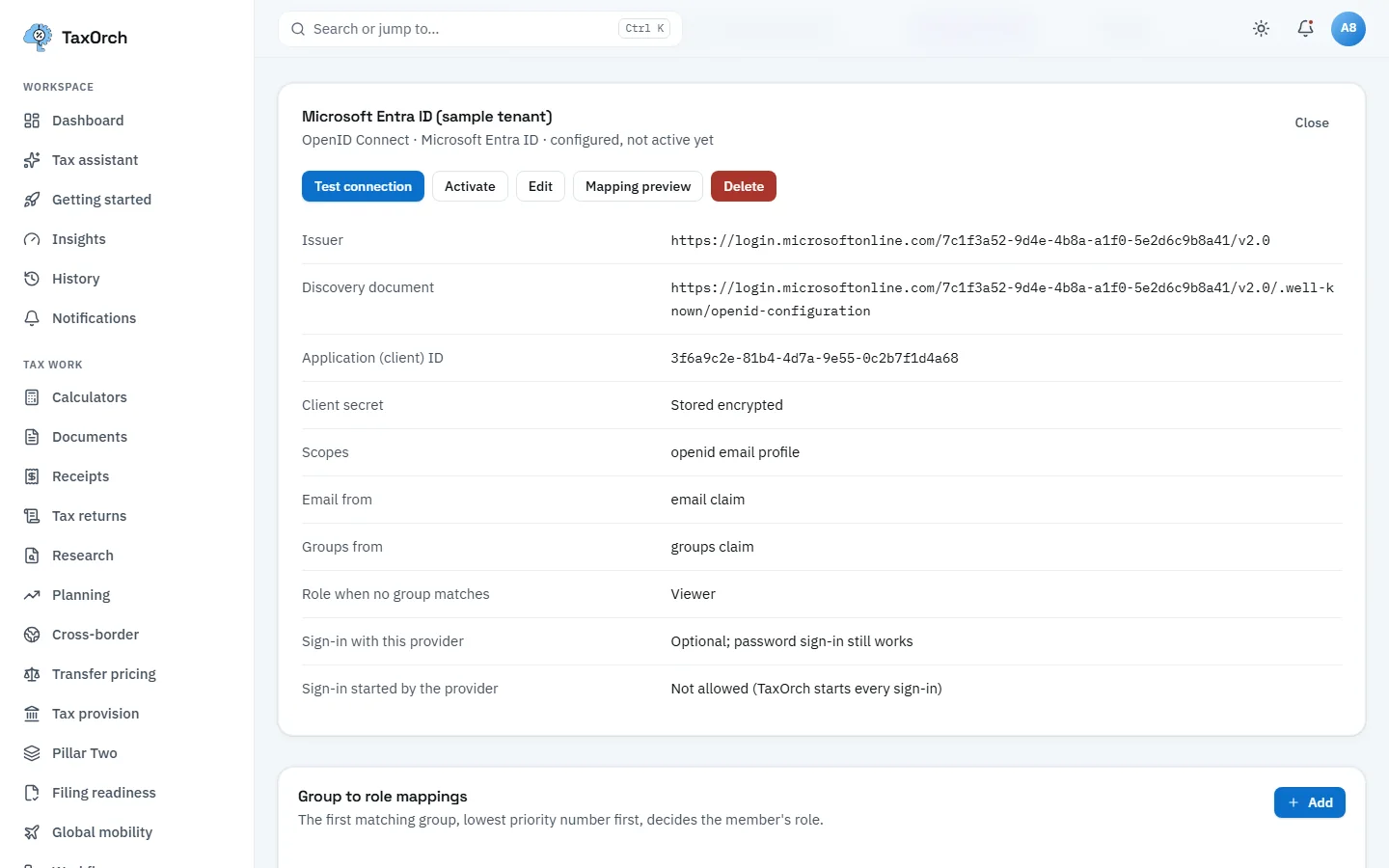Close the provider details panel
Screen dimensions: 1389x868
1312,122
